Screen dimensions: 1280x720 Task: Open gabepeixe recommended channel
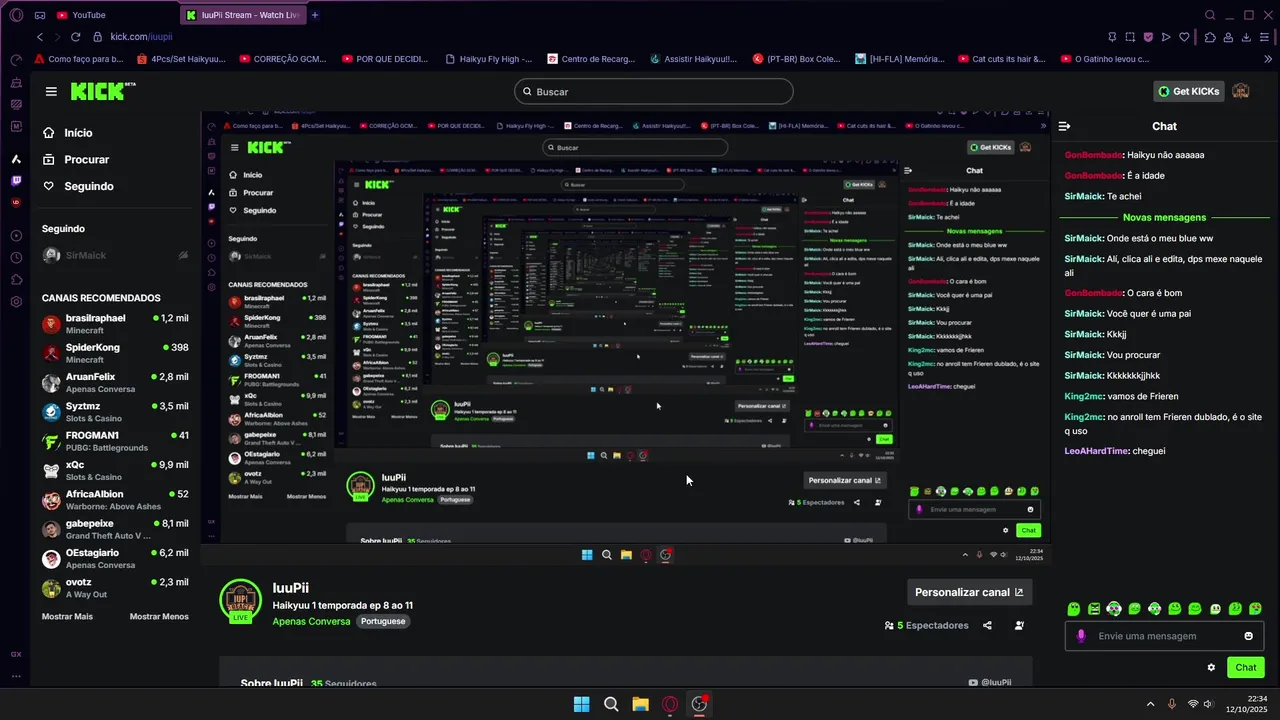point(116,529)
